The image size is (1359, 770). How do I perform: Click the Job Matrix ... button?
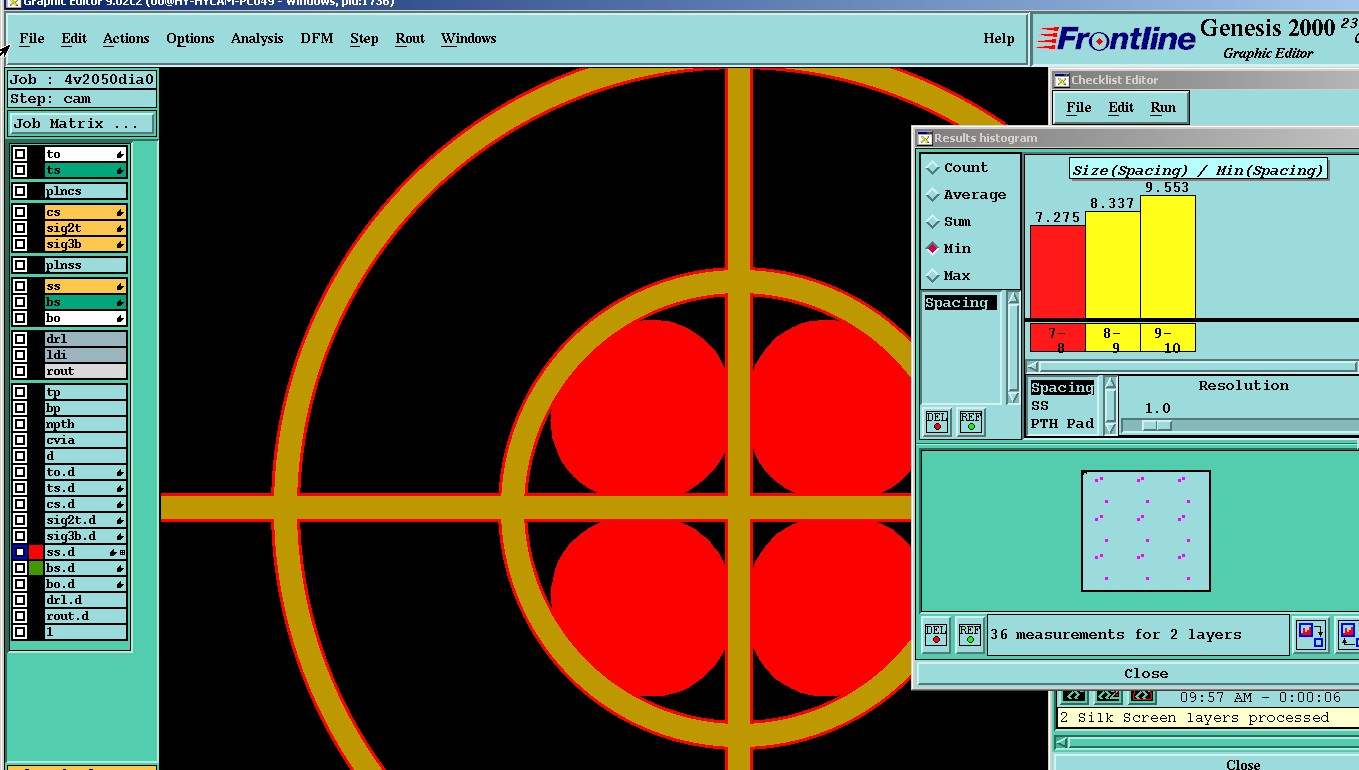coord(82,123)
